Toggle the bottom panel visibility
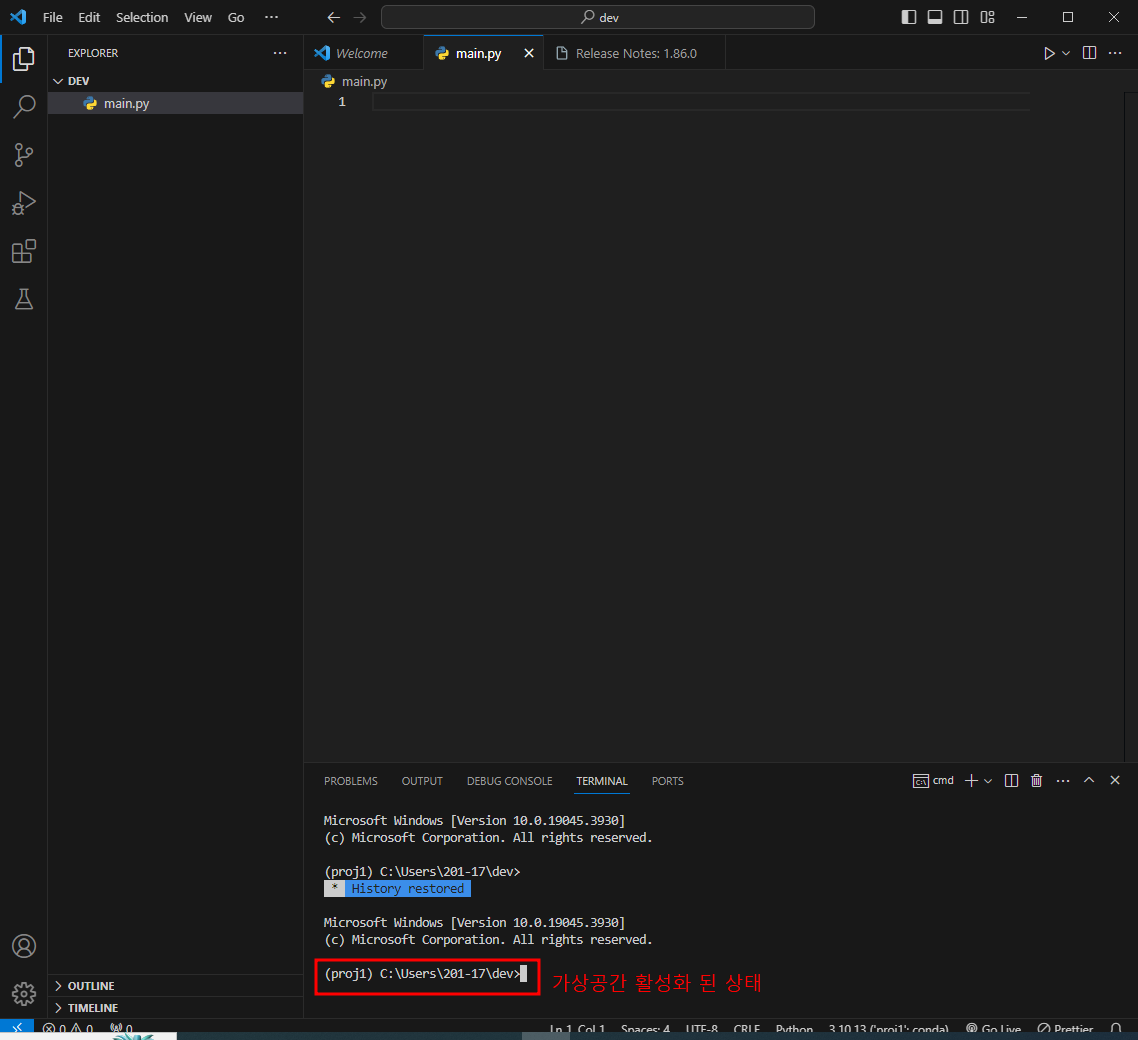Viewport: 1138px width, 1040px height. (935, 17)
